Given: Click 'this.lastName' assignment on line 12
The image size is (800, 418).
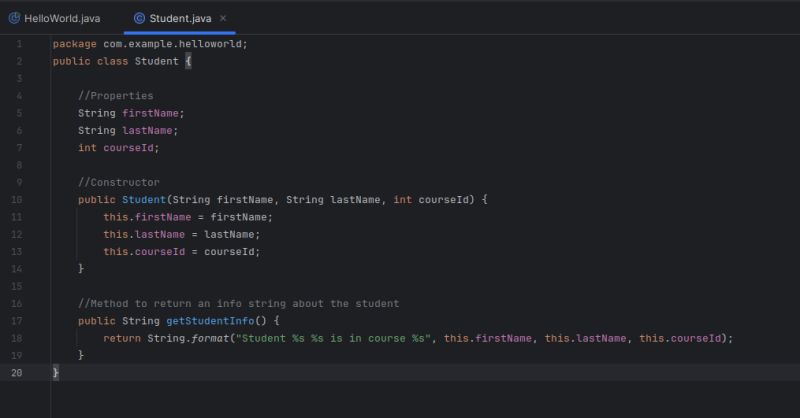Looking at the screenshot, I should coord(144,234).
